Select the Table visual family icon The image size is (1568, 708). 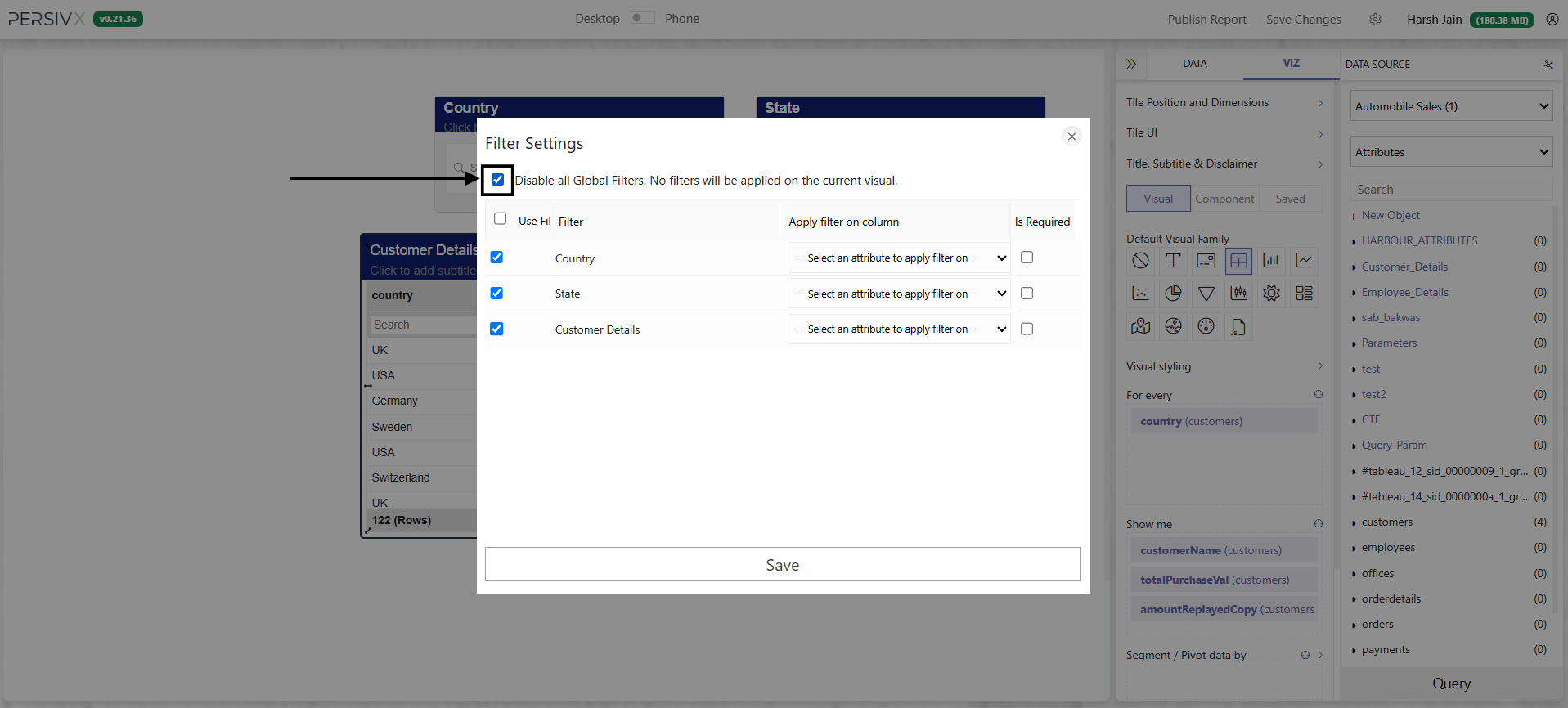click(x=1238, y=261)
